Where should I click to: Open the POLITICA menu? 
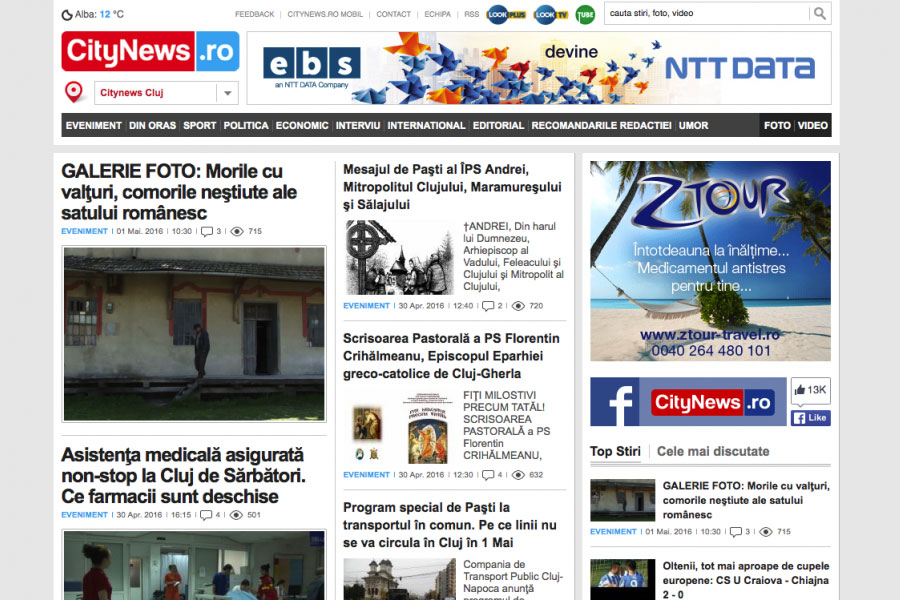pyautogui.click(x=246, y=125)
